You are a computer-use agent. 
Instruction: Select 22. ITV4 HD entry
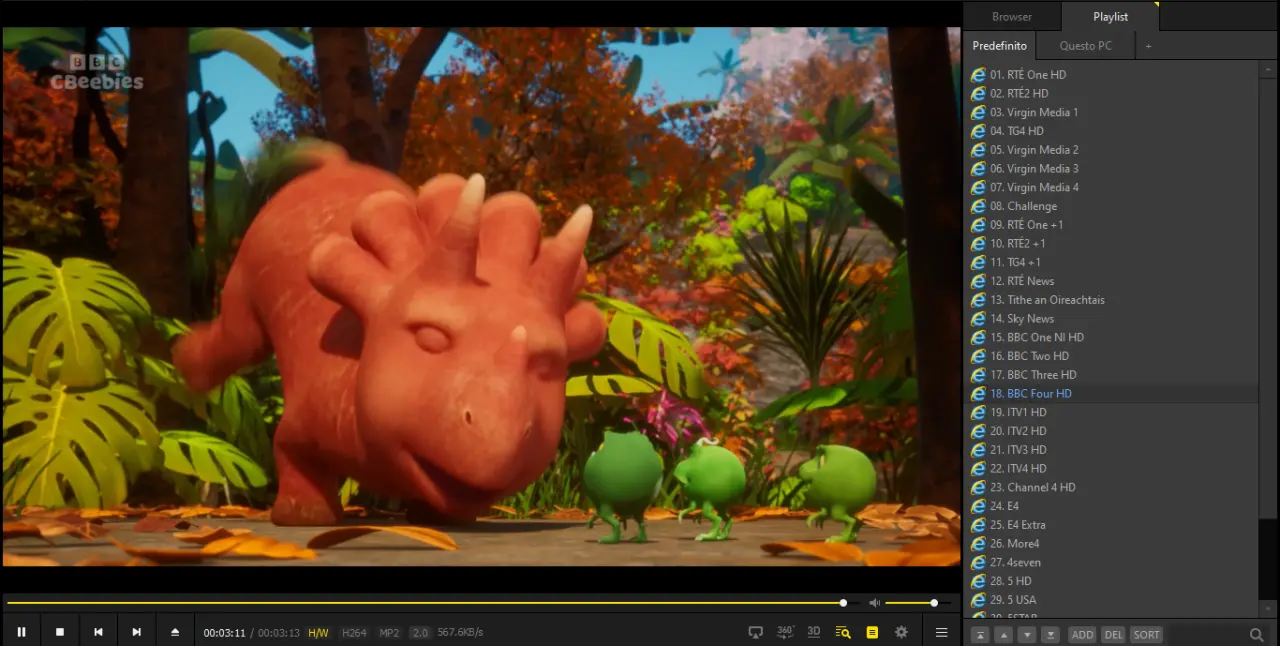[1112, 468]
